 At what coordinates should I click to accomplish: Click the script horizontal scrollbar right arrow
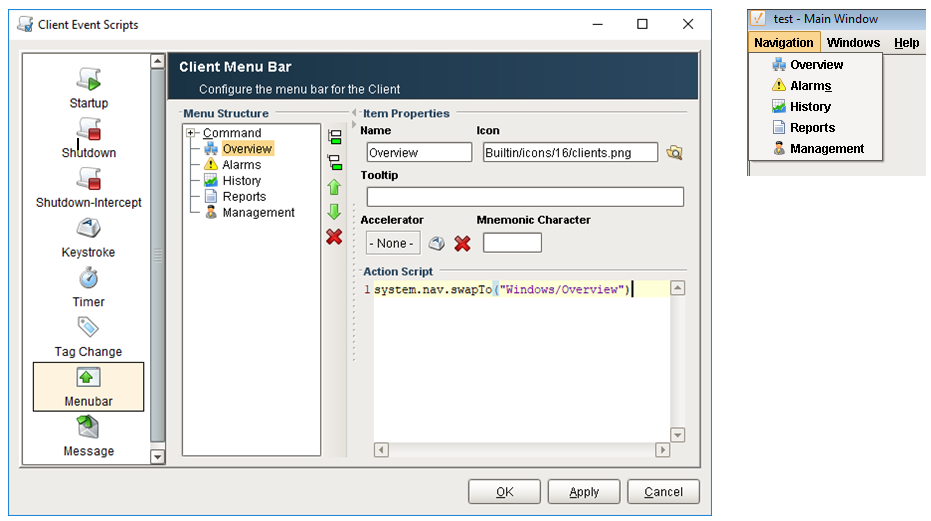663,450
